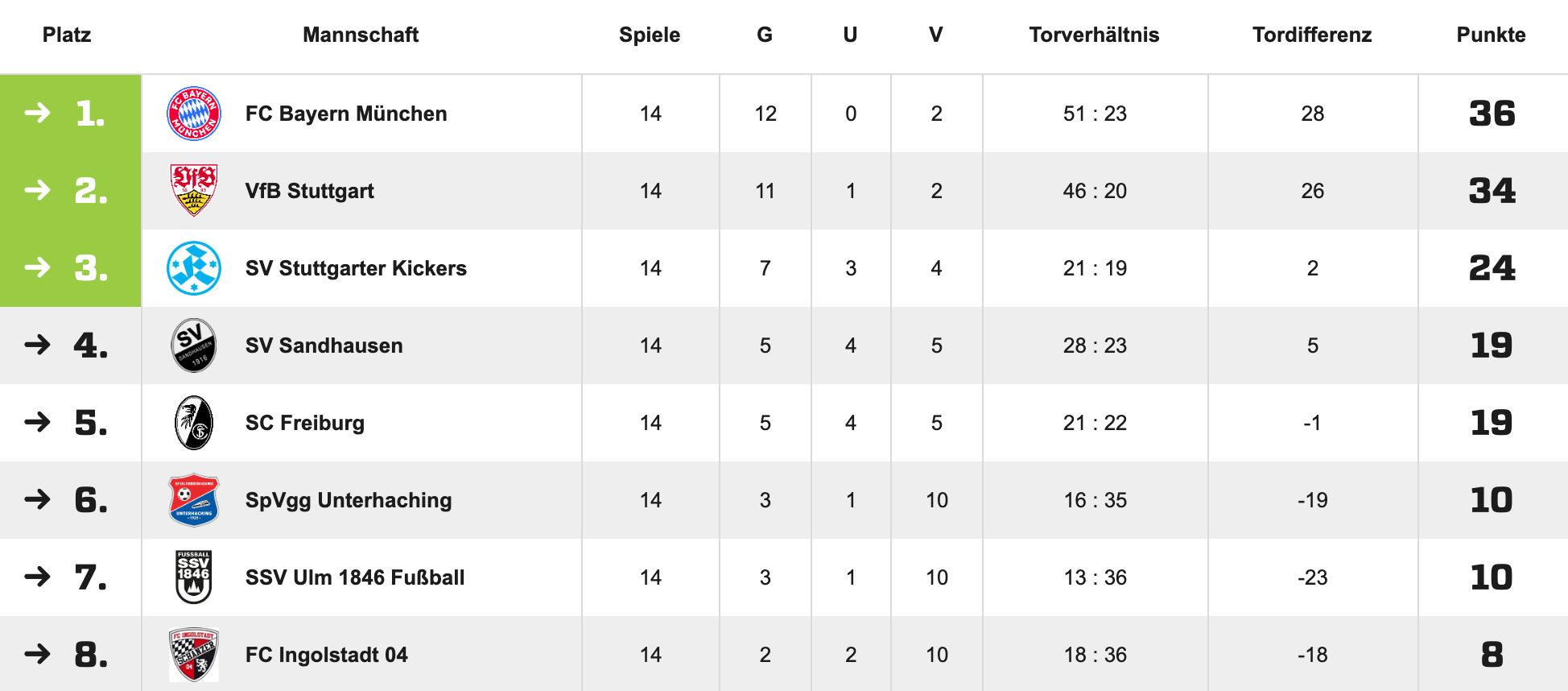Click the trend arrow beside rank 8
Screen dimensions: 1568x691
(37, 655)
